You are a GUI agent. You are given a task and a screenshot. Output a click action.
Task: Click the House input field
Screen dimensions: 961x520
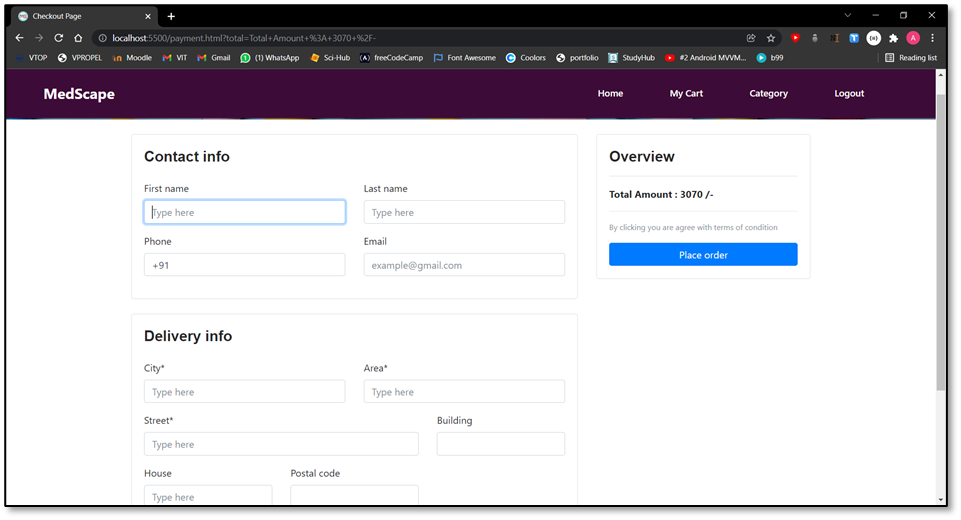(208, 495)
